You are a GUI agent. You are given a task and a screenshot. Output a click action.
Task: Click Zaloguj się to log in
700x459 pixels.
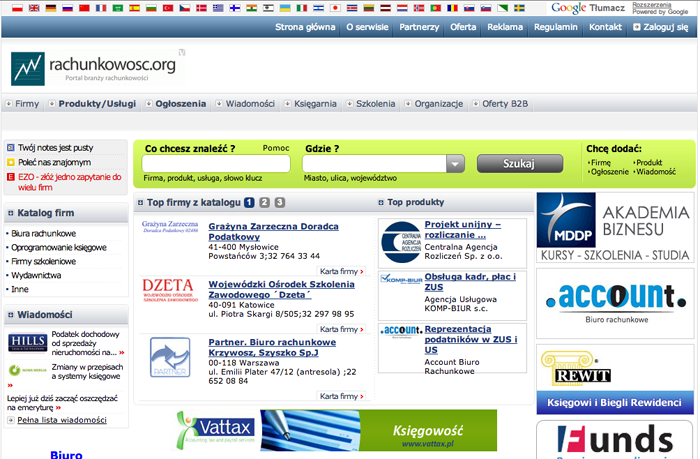[x=661, y=27]
